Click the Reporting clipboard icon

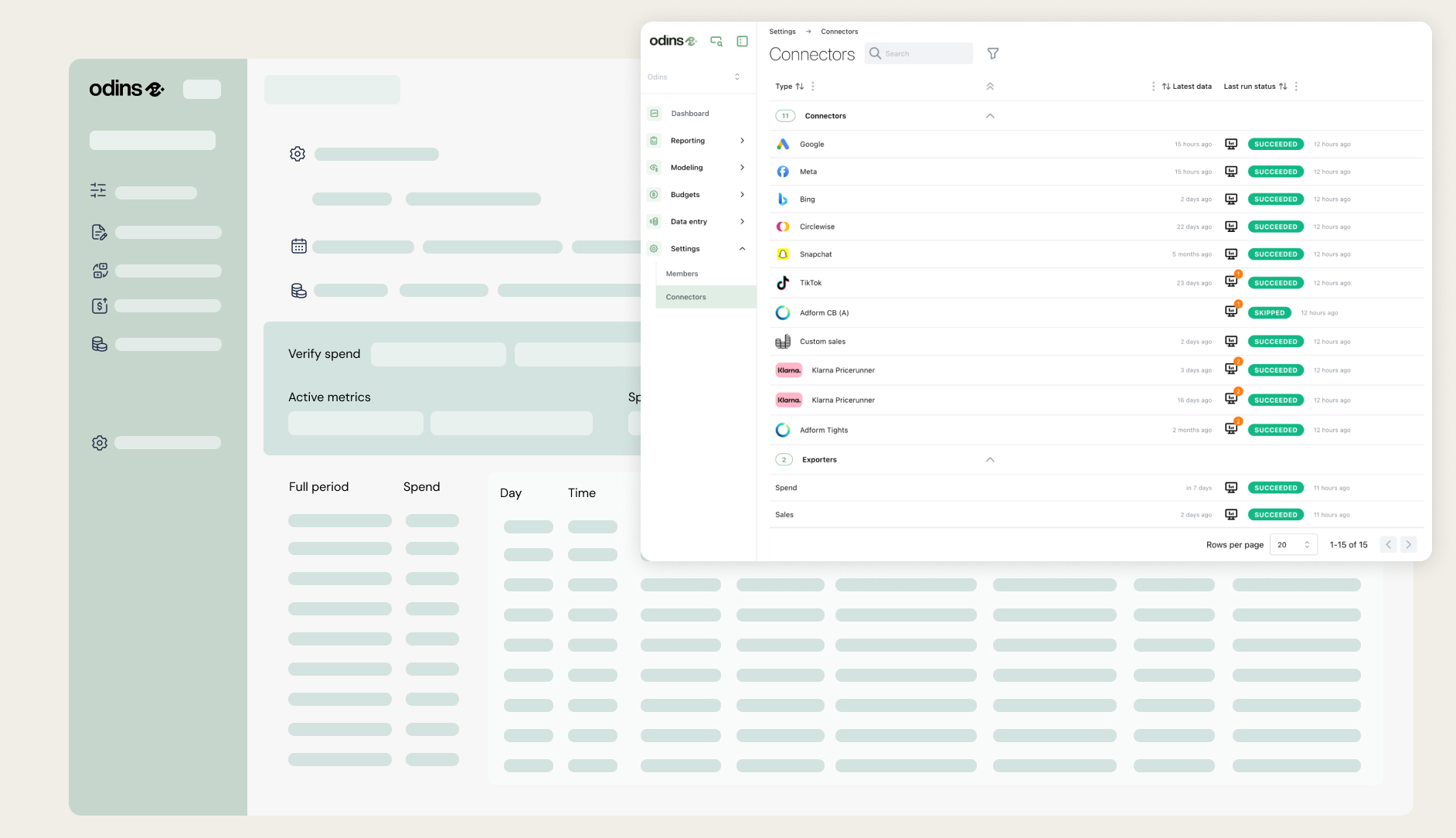pyautogui.click(x=654, y=140)
